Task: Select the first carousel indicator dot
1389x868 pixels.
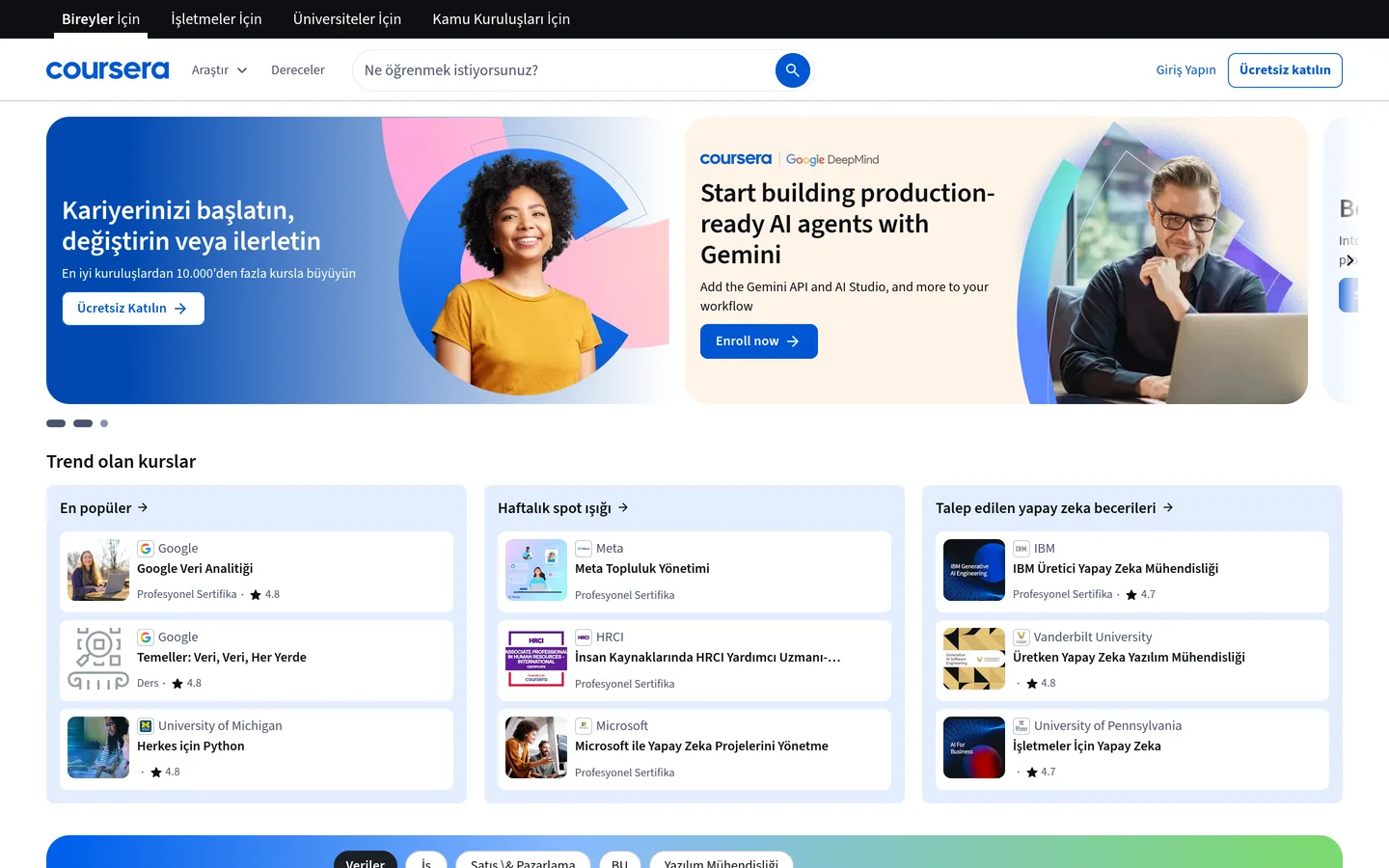Action: pyautogui.click(x=56, y=423)
